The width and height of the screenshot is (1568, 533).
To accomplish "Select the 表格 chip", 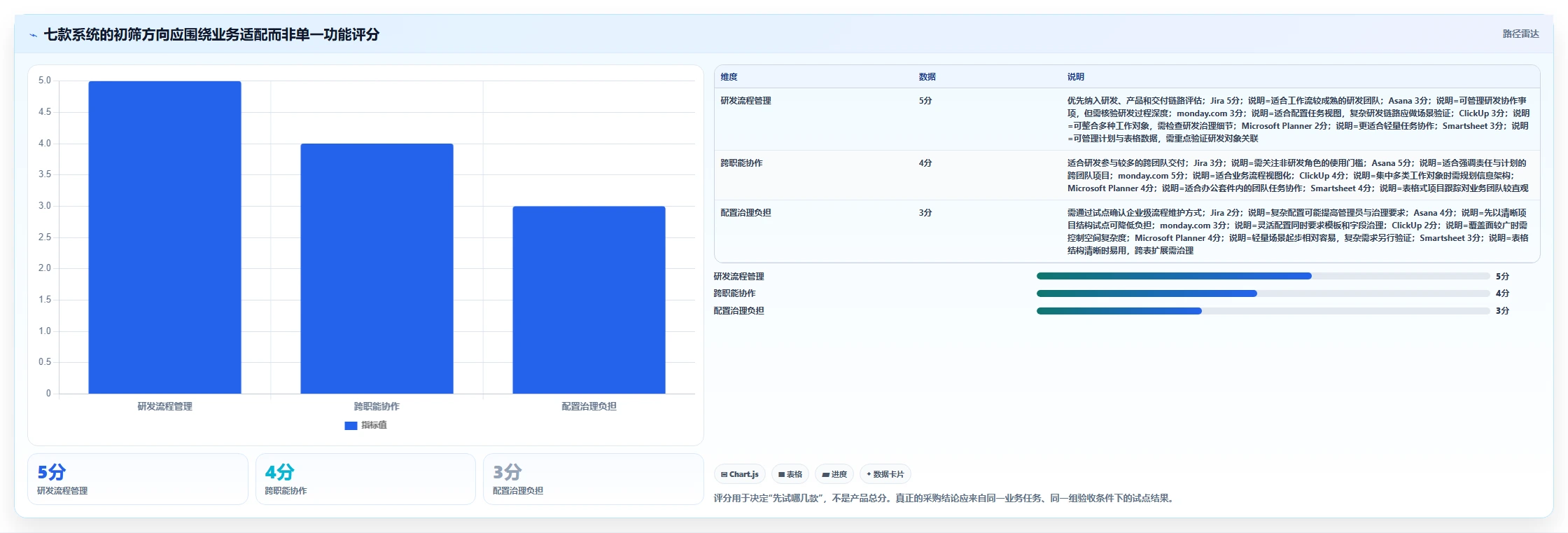I will point(790,474).
